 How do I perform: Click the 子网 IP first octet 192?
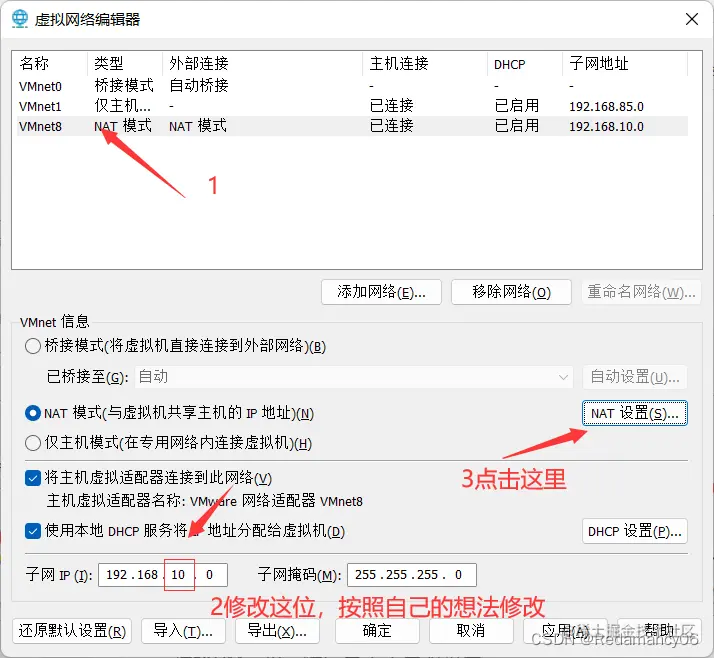coord(119,575)
